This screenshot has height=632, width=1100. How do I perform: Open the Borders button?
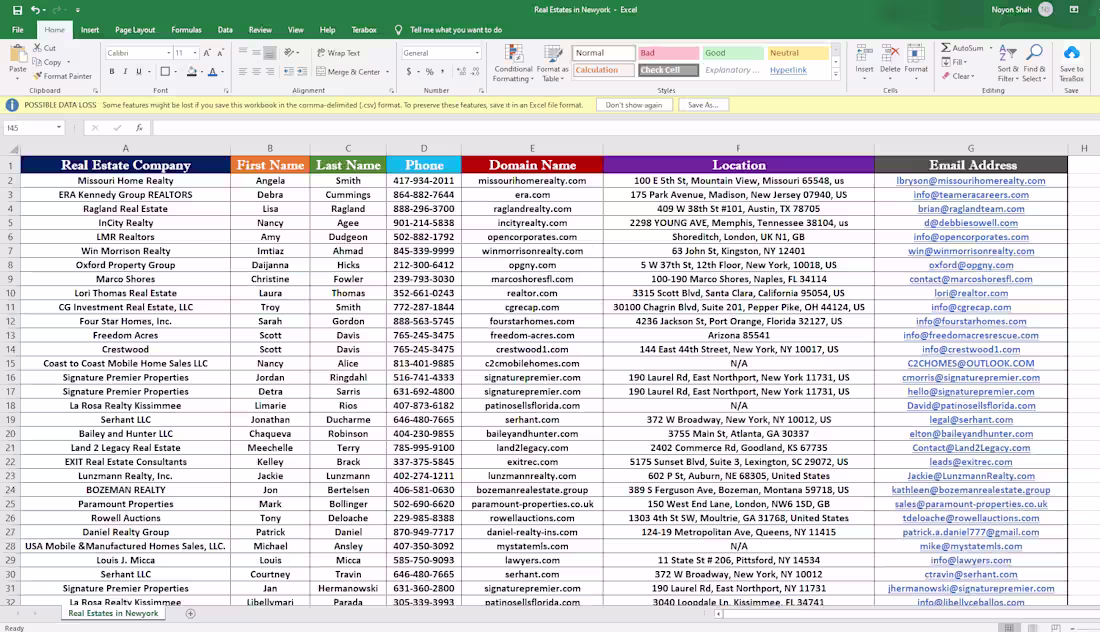(x=165, y=72)
